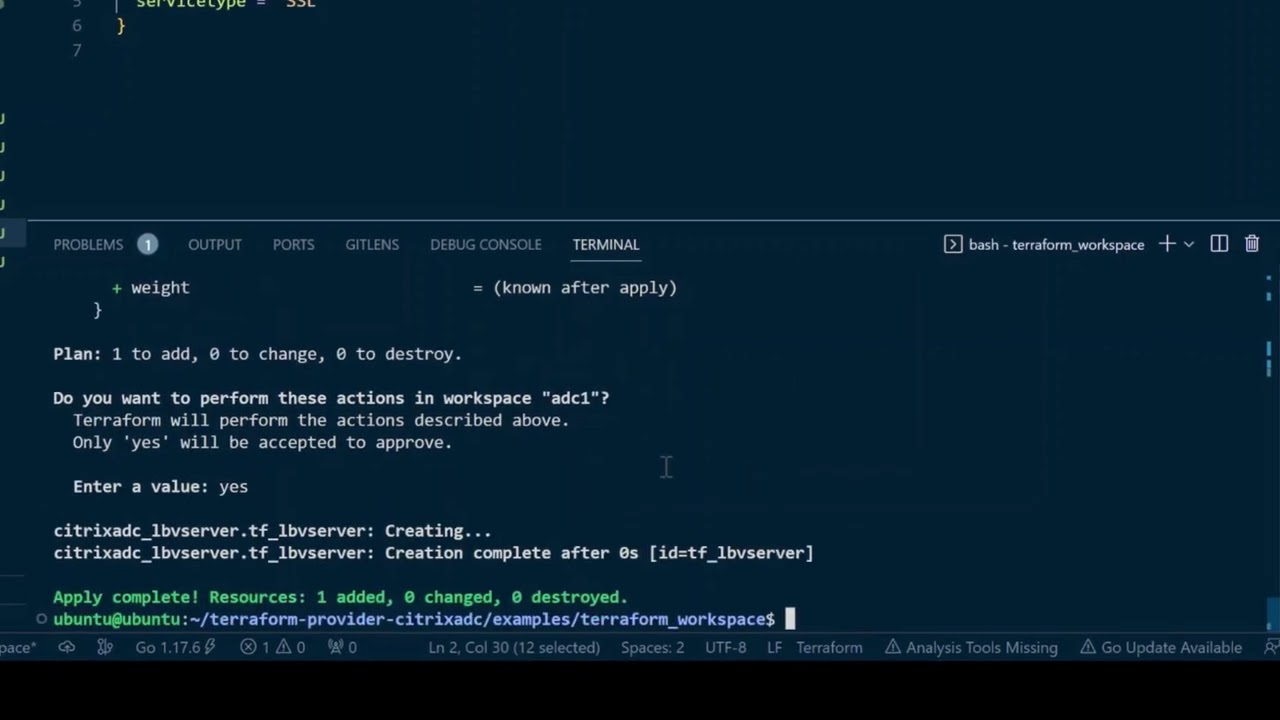The image size is (1280, 720).
Task: Click Go 1.17.6 version indicator
Action: 176,647
